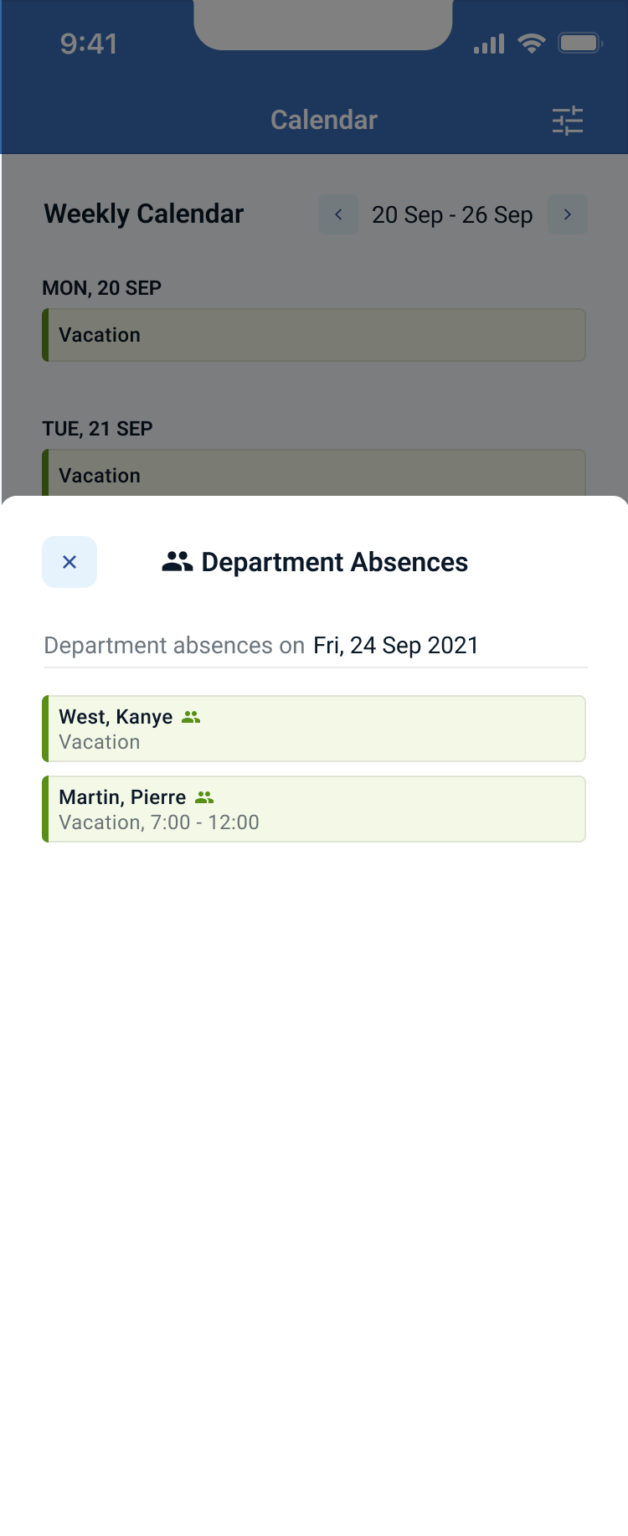Tap the Wi-Fi icon in the status bar
The width and height of the screenshot is (628, 1536).
[531, 43]
